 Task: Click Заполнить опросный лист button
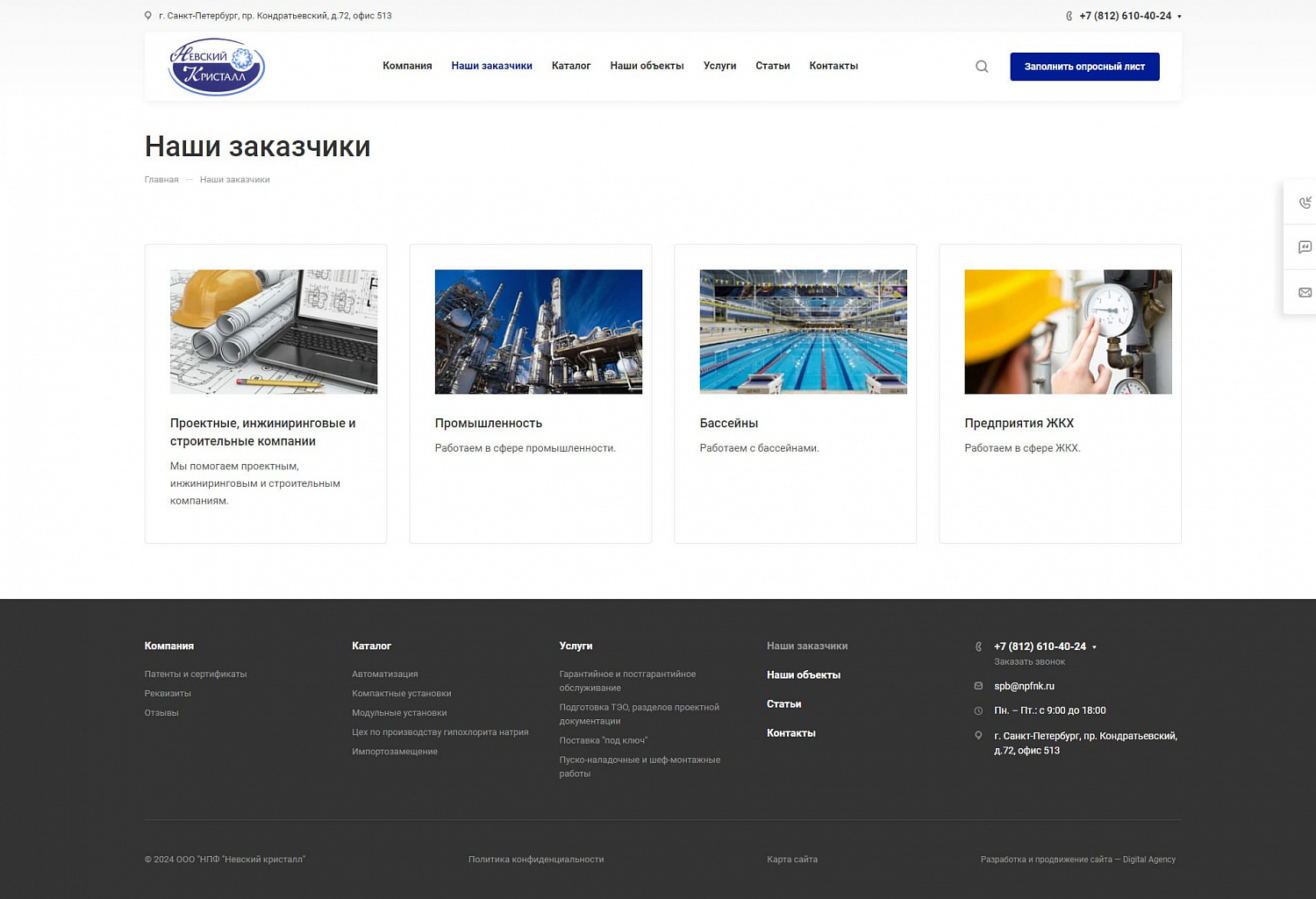[1084, 67]
